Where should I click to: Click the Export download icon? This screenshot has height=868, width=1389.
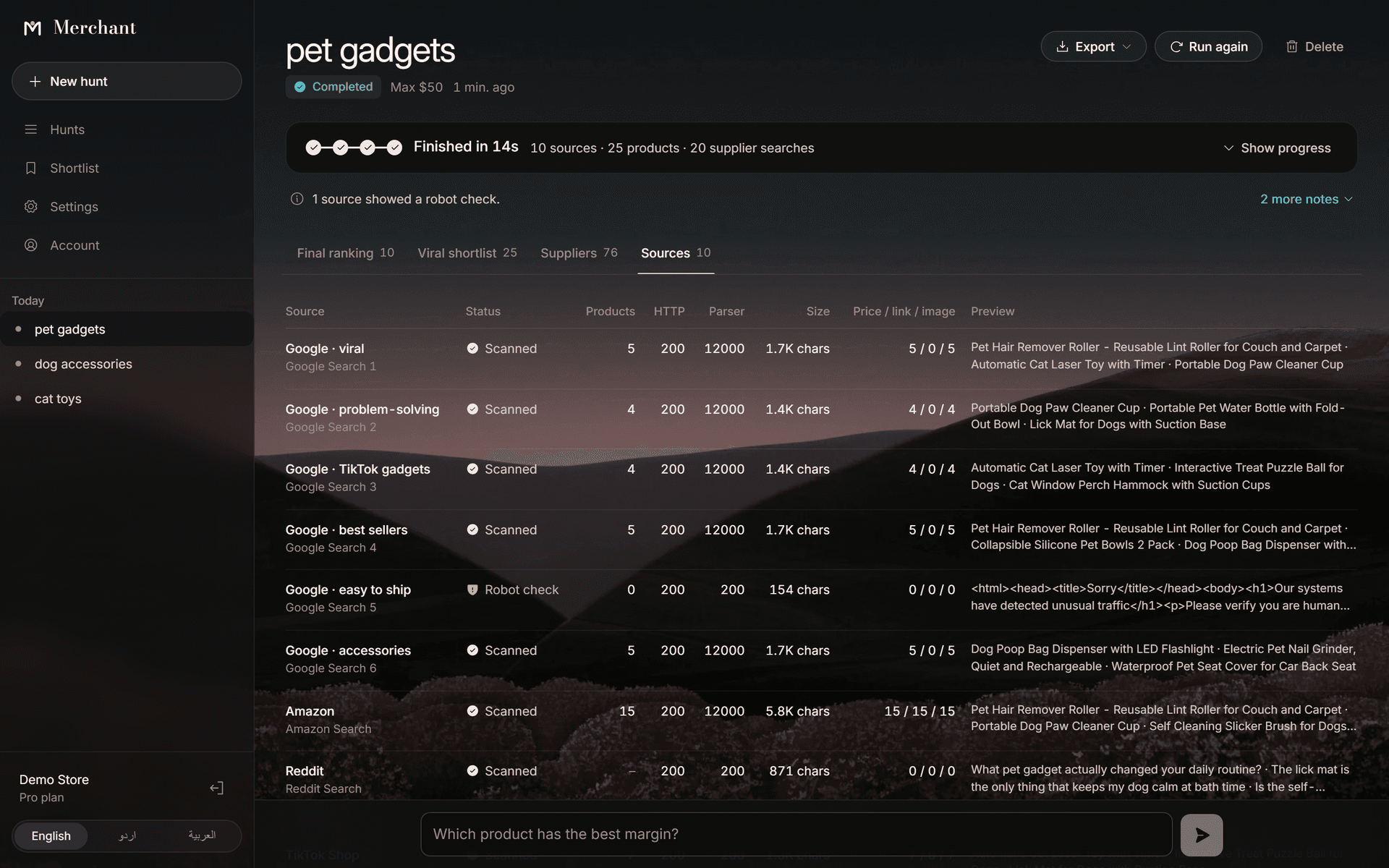(x=1062, y=46)
